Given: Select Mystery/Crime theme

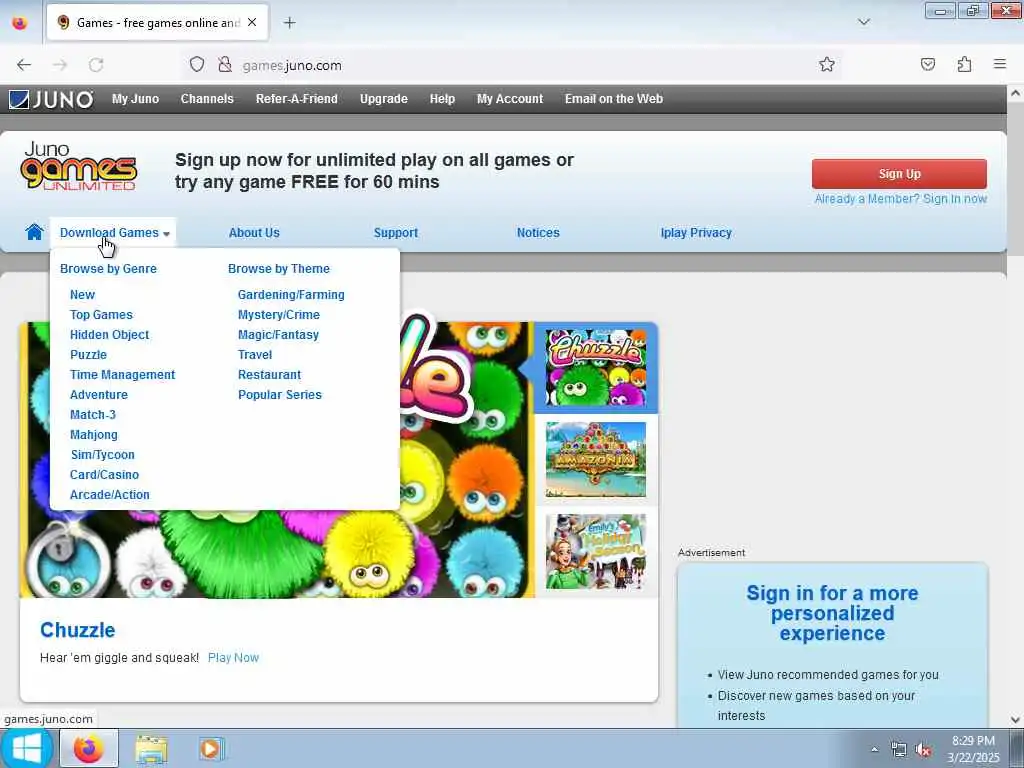Looking at the screenshot, I should [x=279, y=315].
